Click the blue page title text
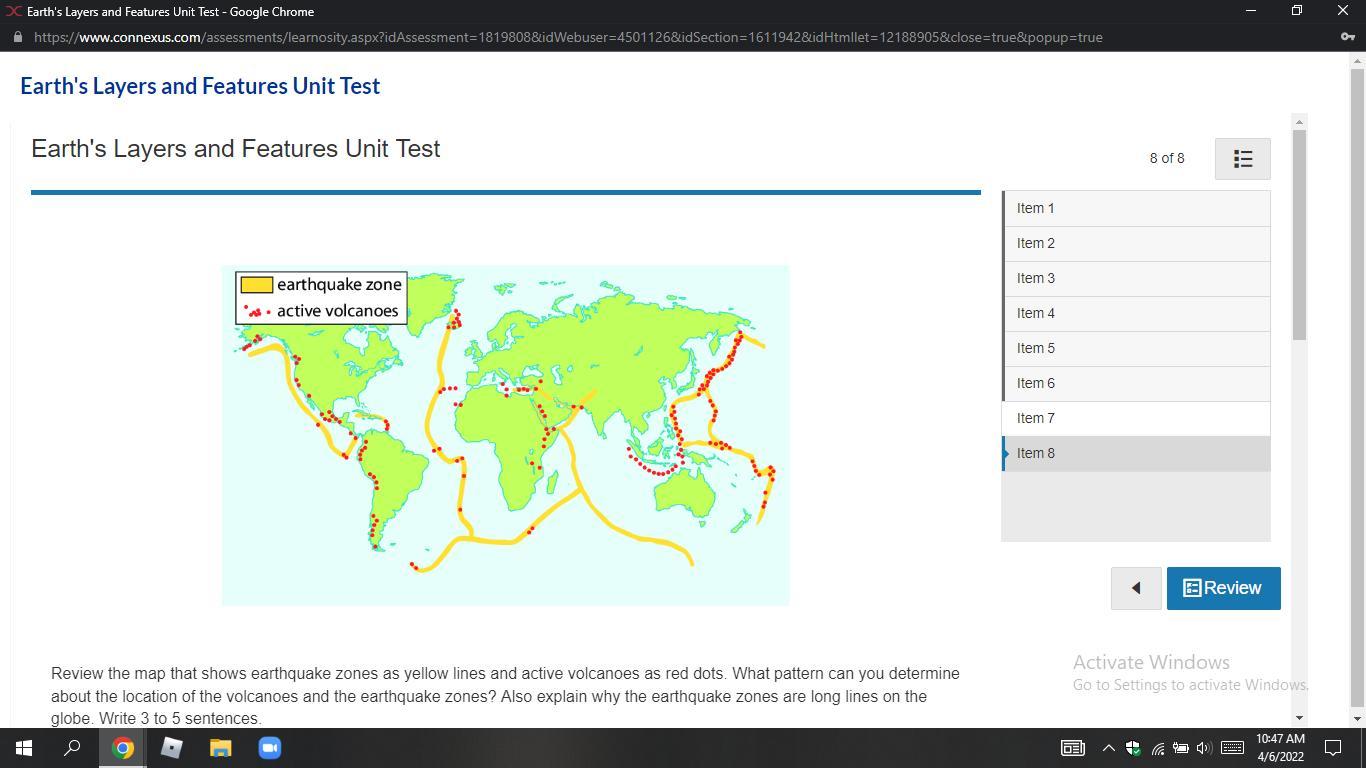 pos(200,86)
